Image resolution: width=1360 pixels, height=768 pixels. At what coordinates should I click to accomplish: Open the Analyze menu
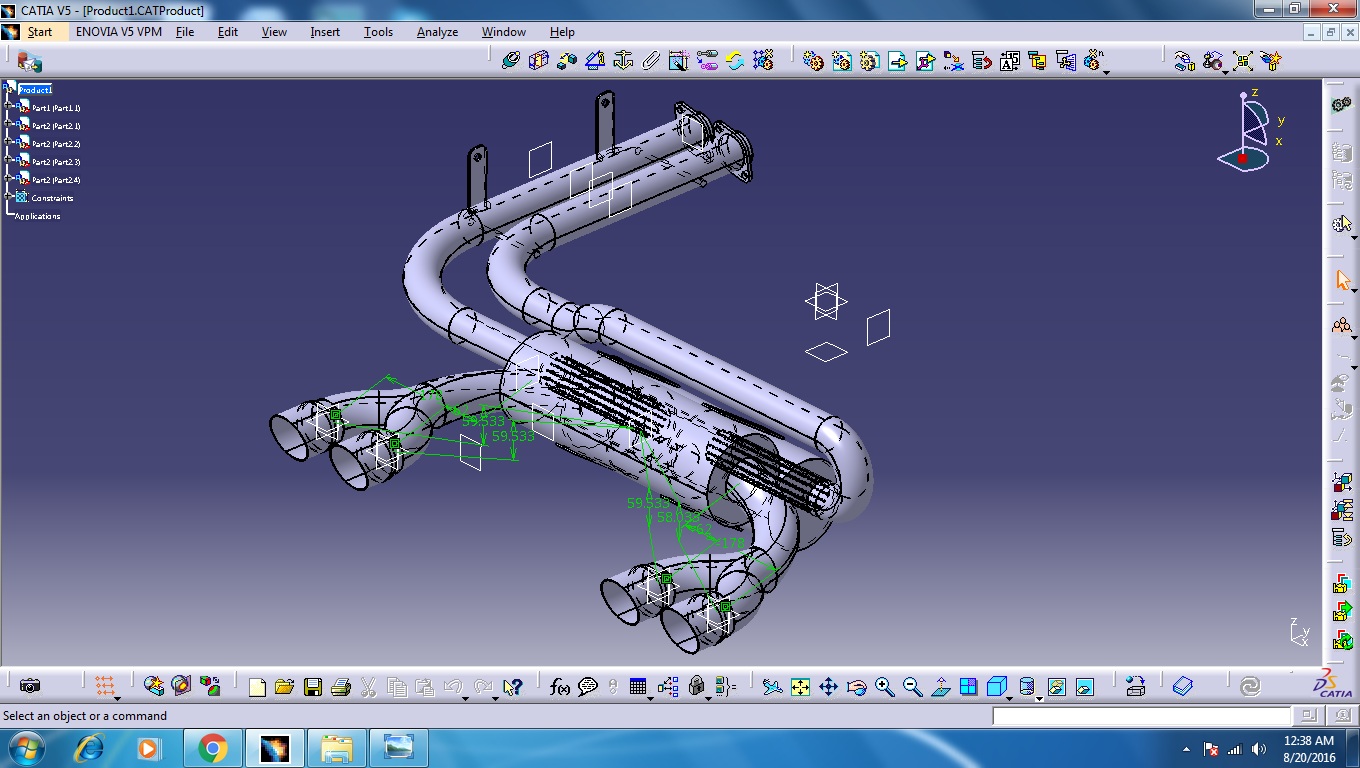coord(437,32)
